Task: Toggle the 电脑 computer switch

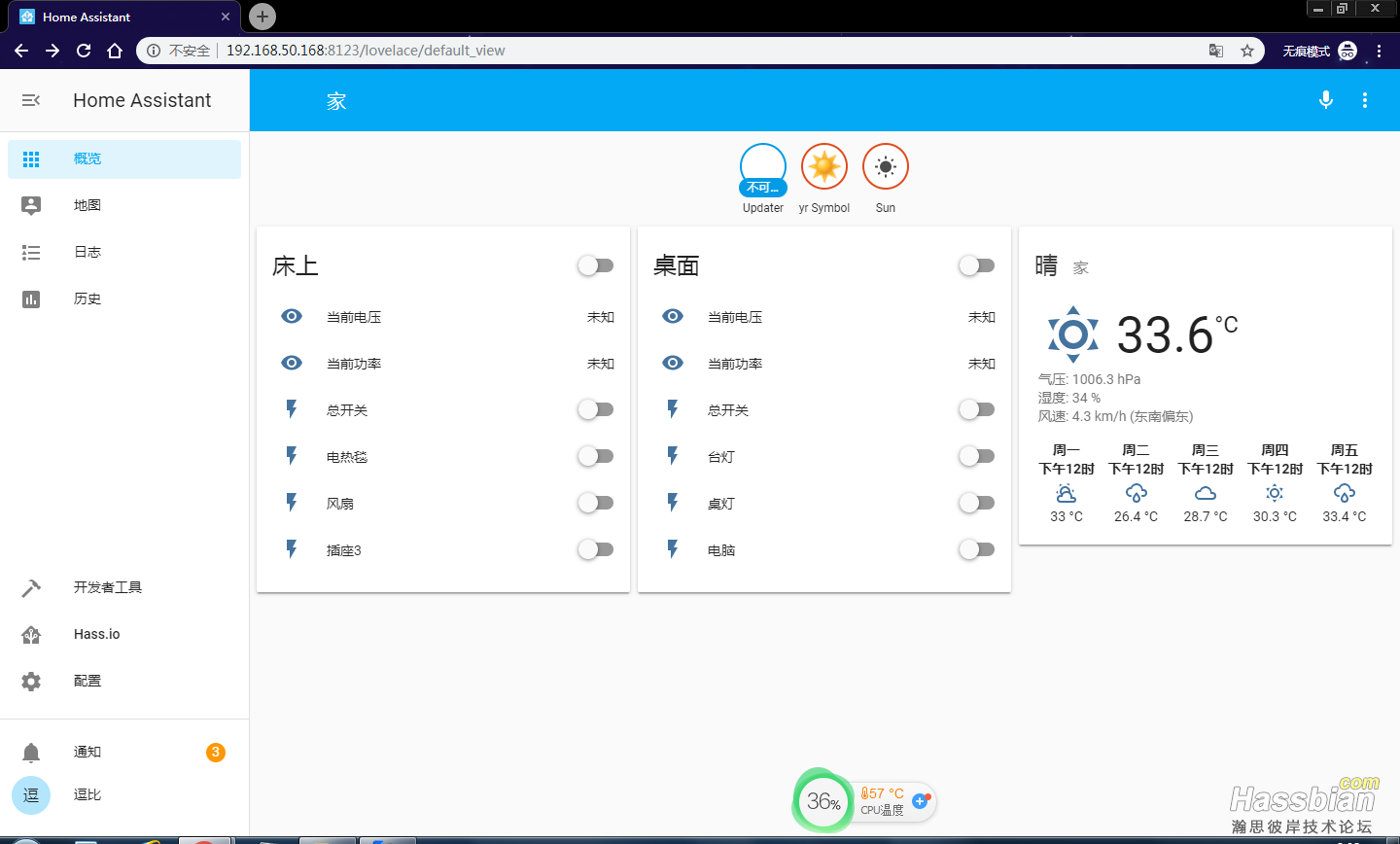Action: point(977,549)
